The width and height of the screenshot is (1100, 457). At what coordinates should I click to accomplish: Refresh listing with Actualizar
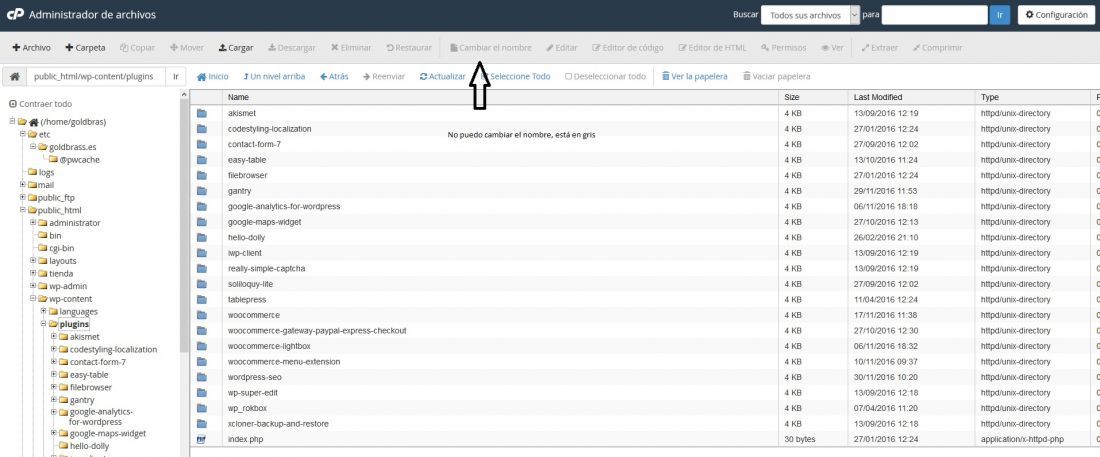(442, 77)
